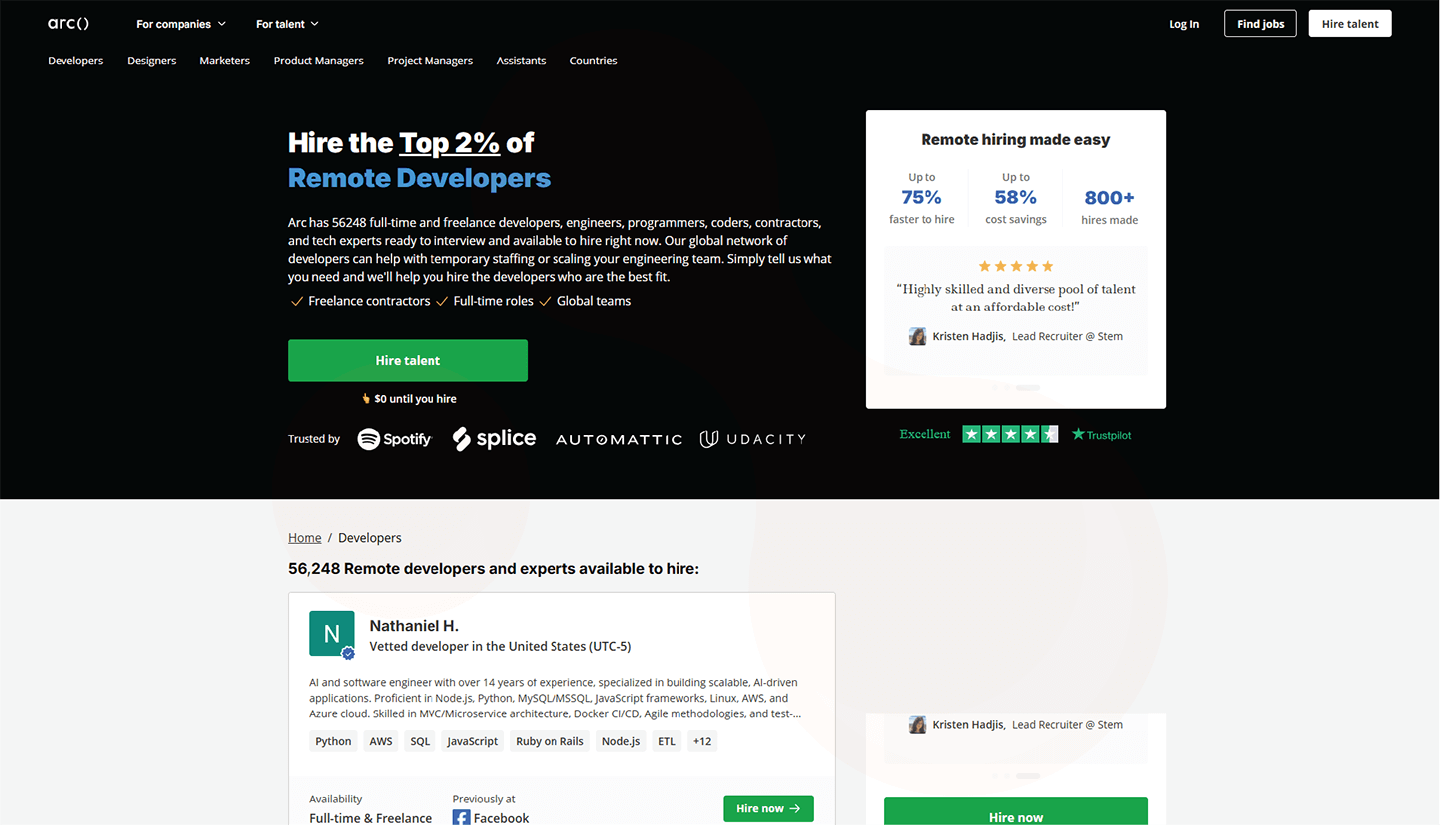The height and width of the screenshot is (825, 1440).
Task: Click the Find jobs button
Action: pyautogui.click(x=1260, y=24)
